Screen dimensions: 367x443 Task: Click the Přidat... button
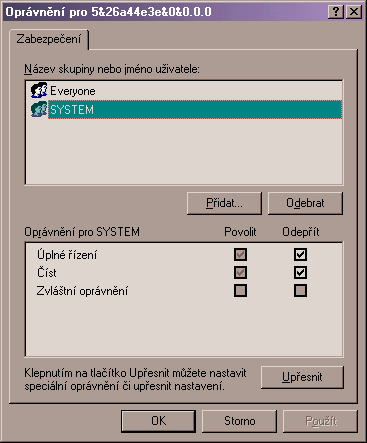pos(224,203)
